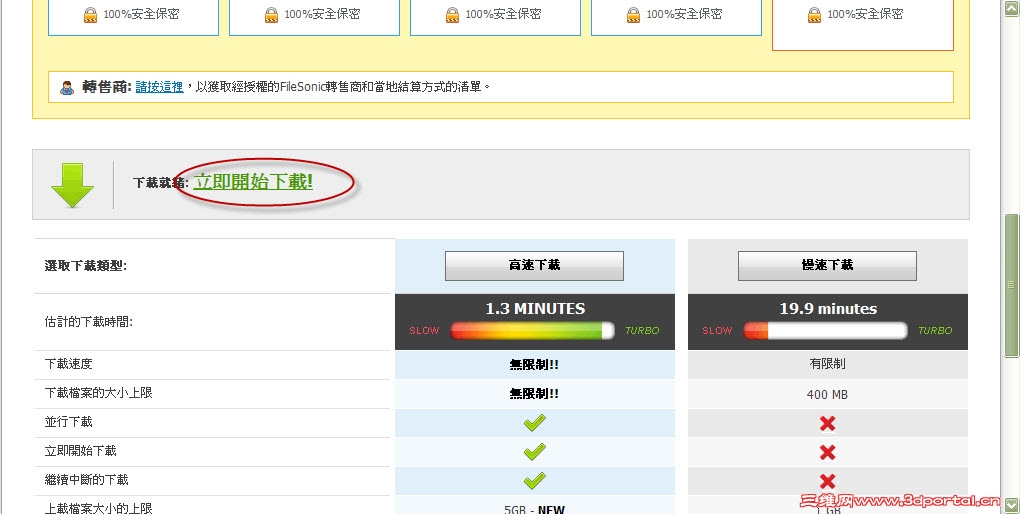Click 無限制!! value in 下載檔案的大小上限 row
Viewport: 1020px width, 514px height.
534,394
